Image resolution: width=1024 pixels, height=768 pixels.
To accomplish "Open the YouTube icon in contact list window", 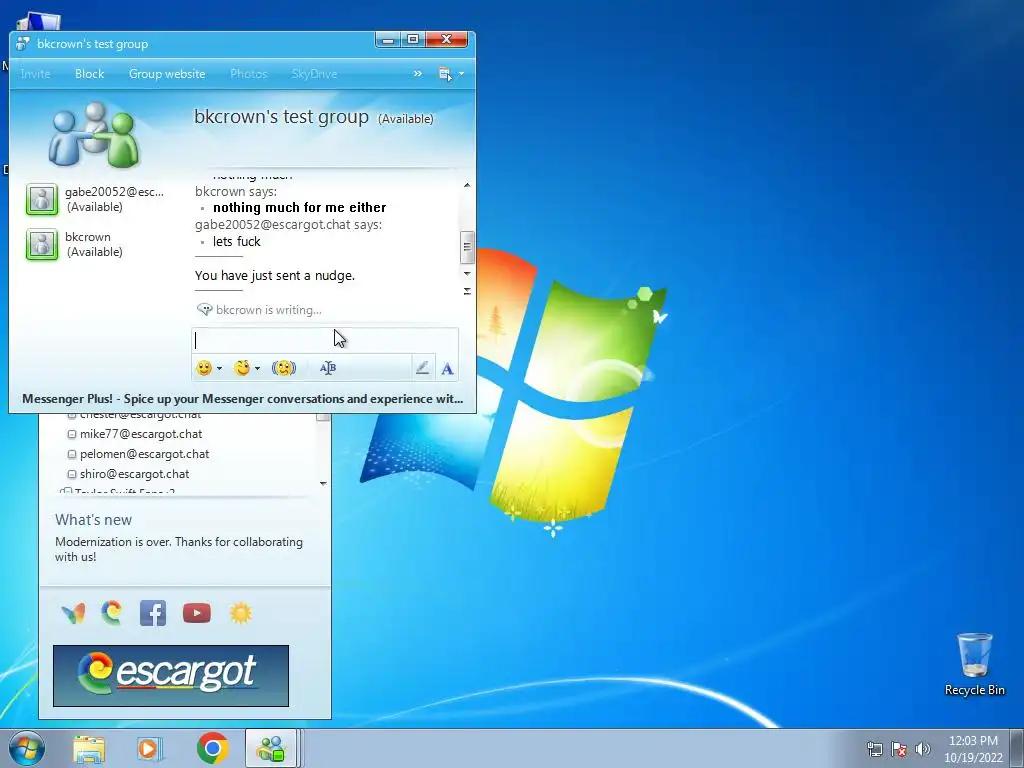I will 197,613.
